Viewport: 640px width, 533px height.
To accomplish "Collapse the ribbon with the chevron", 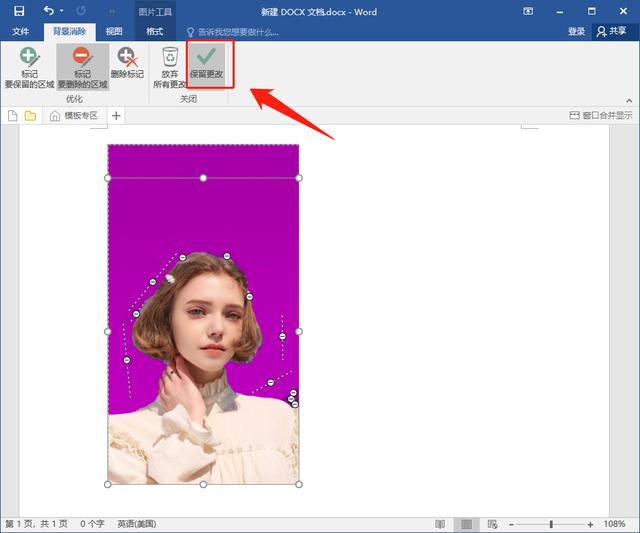I will [x=629, y=101].
